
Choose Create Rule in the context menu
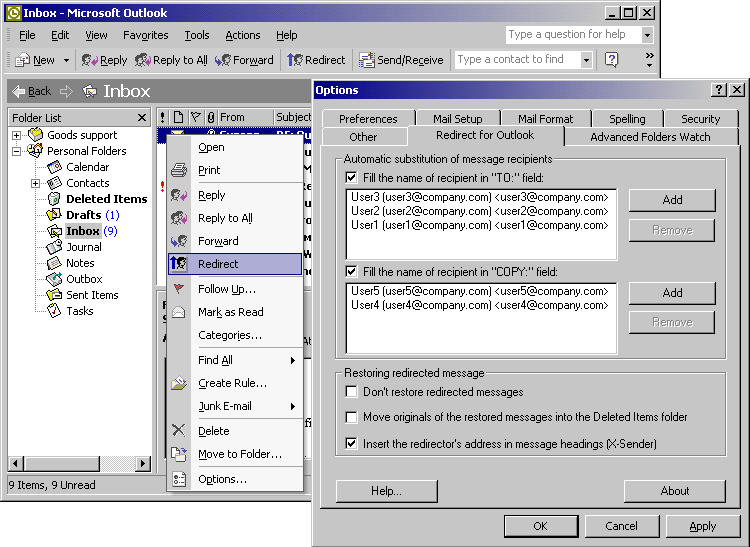tap(235, 383)
